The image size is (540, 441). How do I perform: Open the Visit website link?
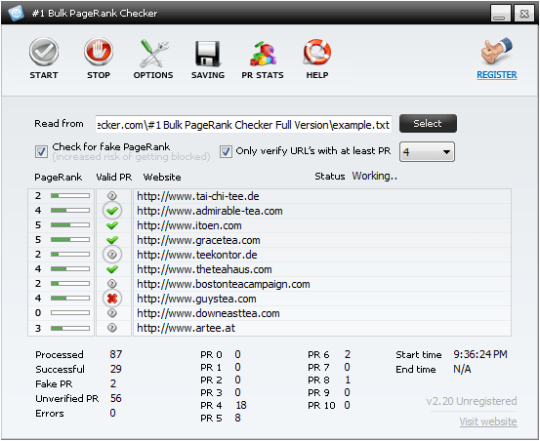pos(488,421)
